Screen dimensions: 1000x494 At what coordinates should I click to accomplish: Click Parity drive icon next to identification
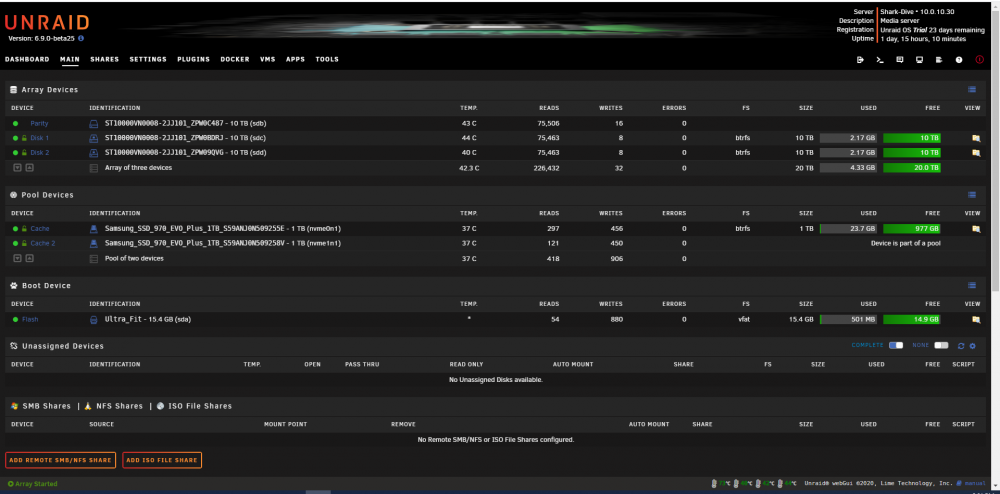[93, 123]
